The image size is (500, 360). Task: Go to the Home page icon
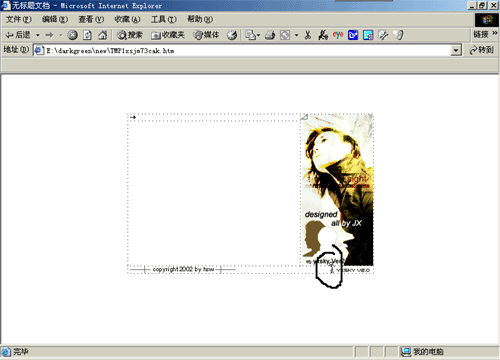[102, 35]
